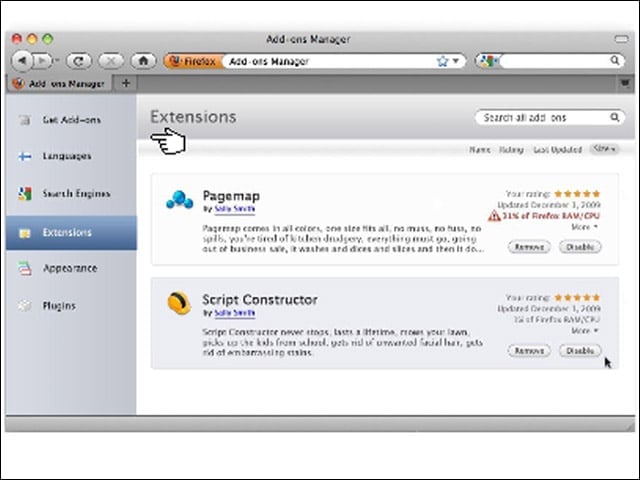
Task: Click the toolbar toggle pill in title bar
Action: point(621,39)
